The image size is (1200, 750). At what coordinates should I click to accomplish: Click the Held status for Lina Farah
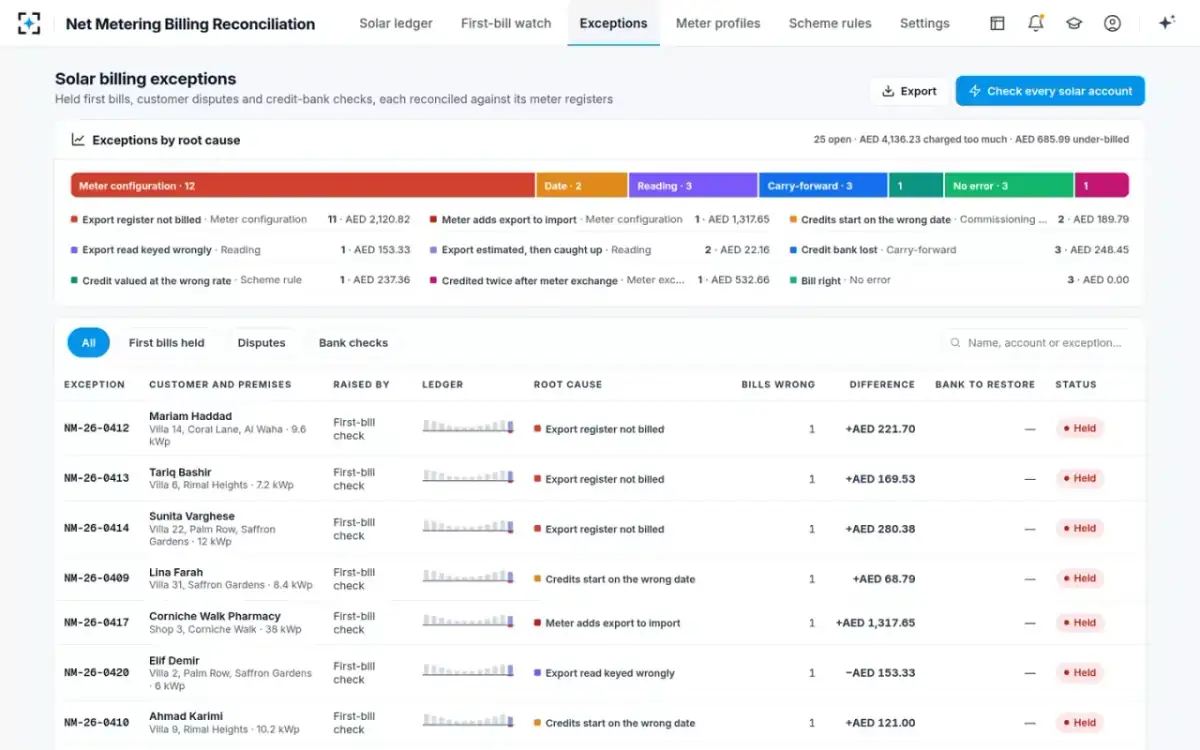(x=1080, y=578)
